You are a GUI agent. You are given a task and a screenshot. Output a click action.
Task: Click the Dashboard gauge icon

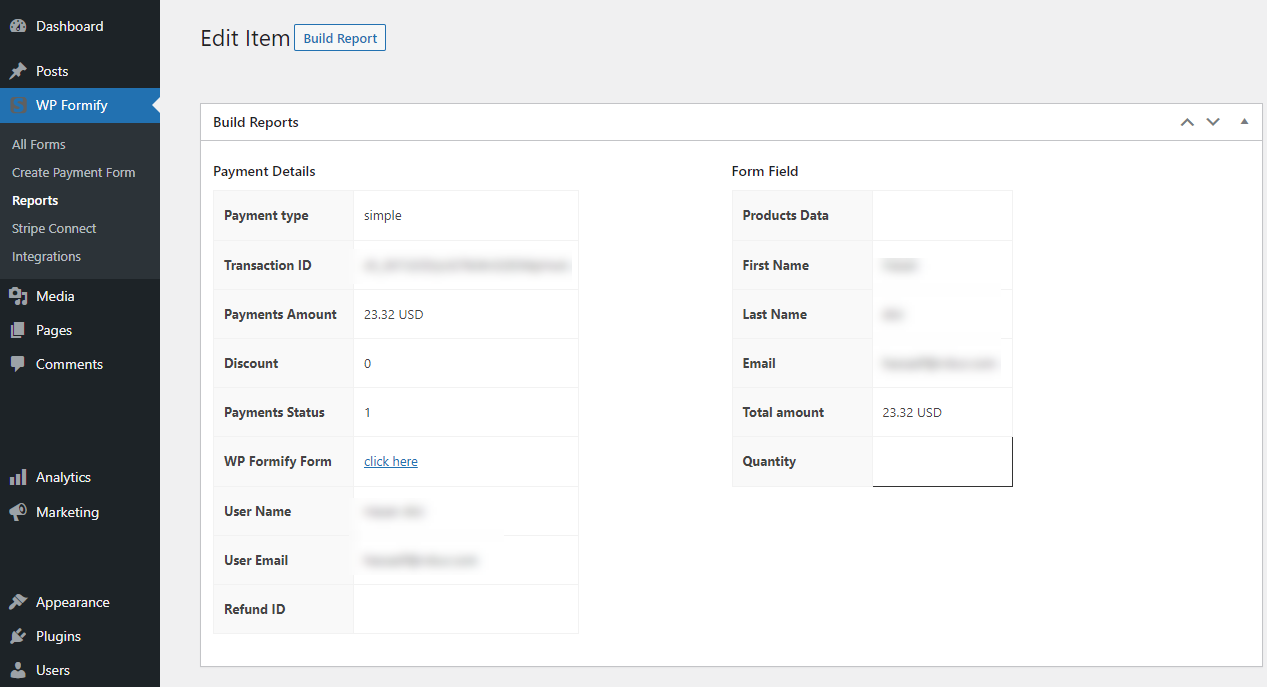click(x=18, y=26)
